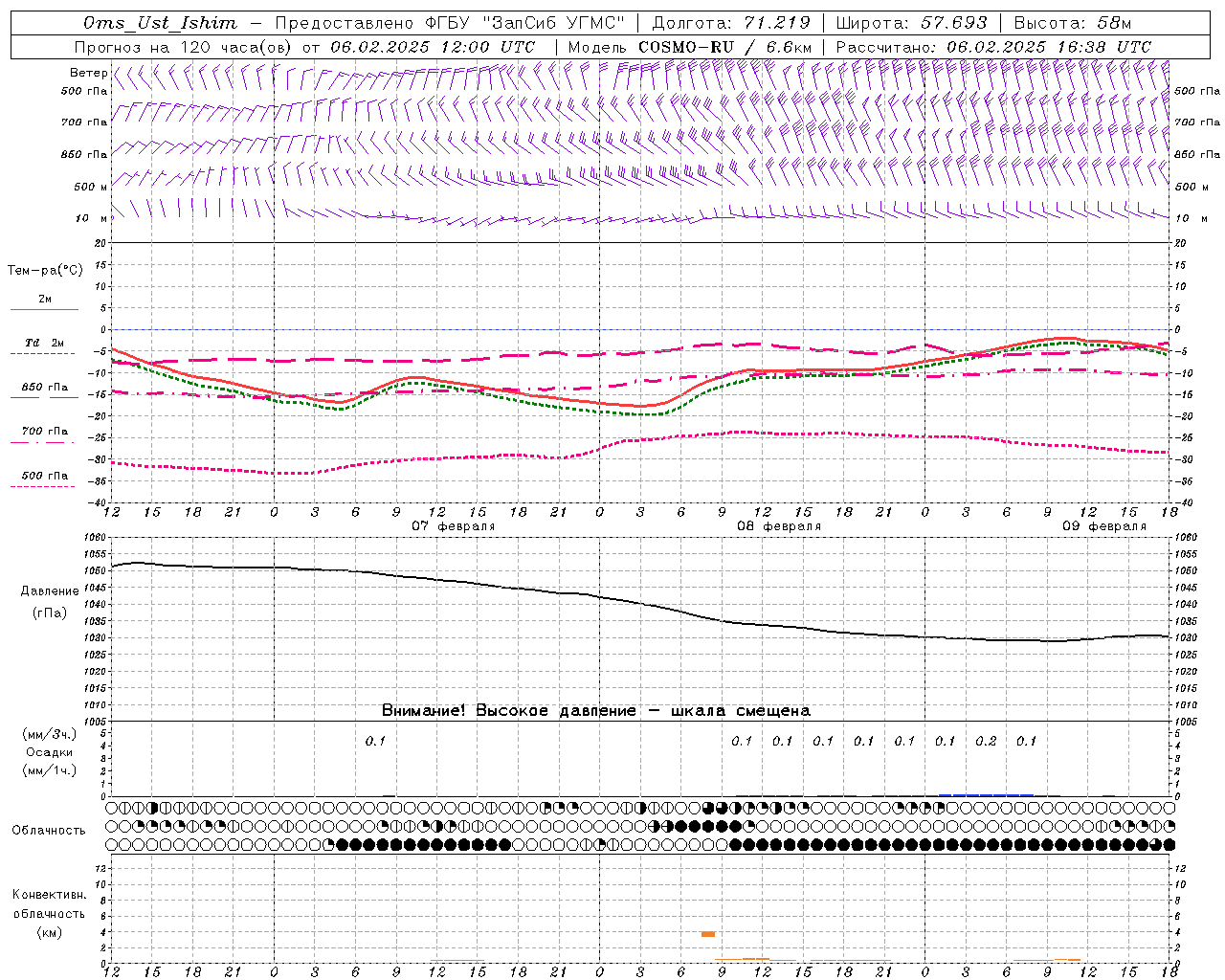Click the 09 февраля date label

[1104, 526]
